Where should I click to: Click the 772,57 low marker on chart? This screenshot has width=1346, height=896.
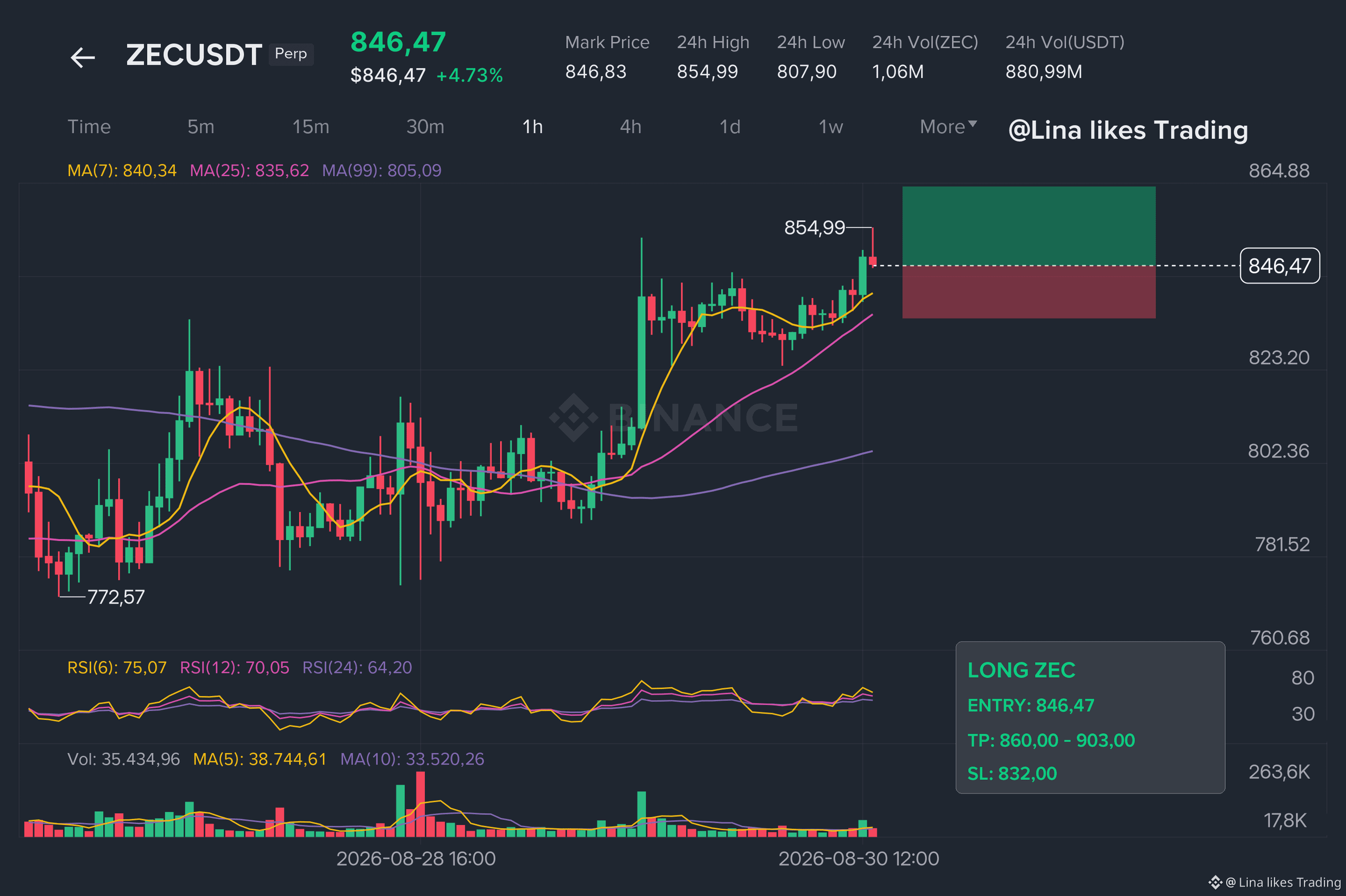(x=116, y=597)
